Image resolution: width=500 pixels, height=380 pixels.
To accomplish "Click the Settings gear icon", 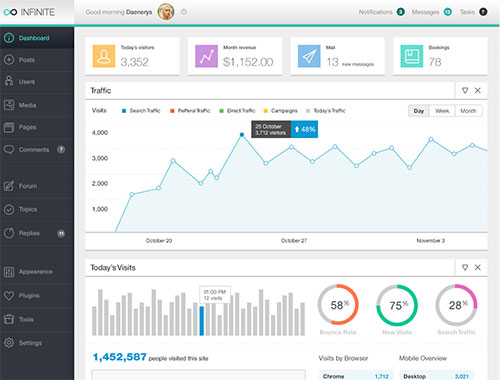I will [x=9, y=343].
